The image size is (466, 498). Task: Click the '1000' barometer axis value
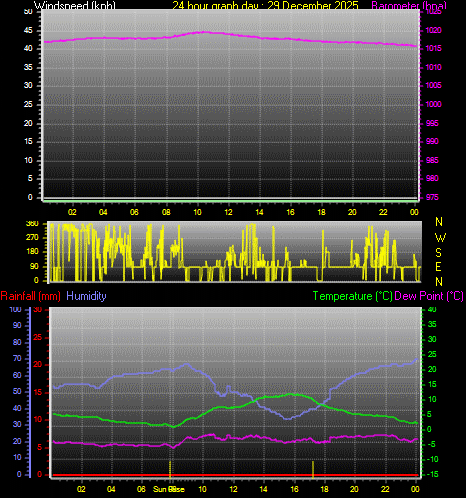tap(434, 104)
